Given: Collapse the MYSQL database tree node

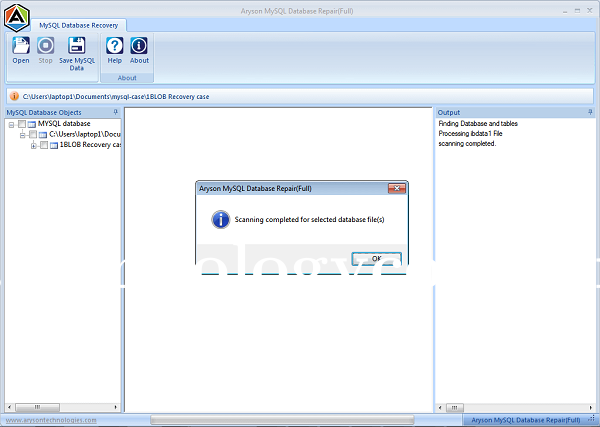Looking at the screenshot, I should (x=11, y=124).
